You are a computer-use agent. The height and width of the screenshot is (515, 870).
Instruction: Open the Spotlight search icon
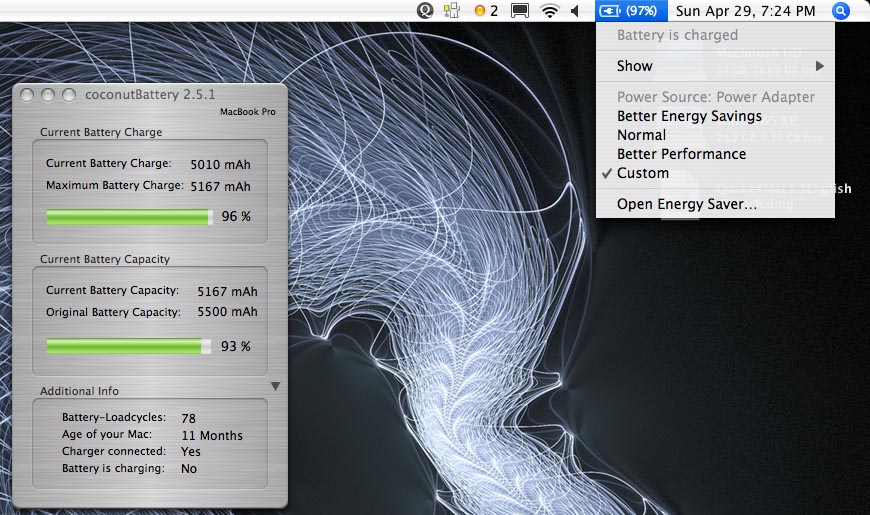(841, 11)
